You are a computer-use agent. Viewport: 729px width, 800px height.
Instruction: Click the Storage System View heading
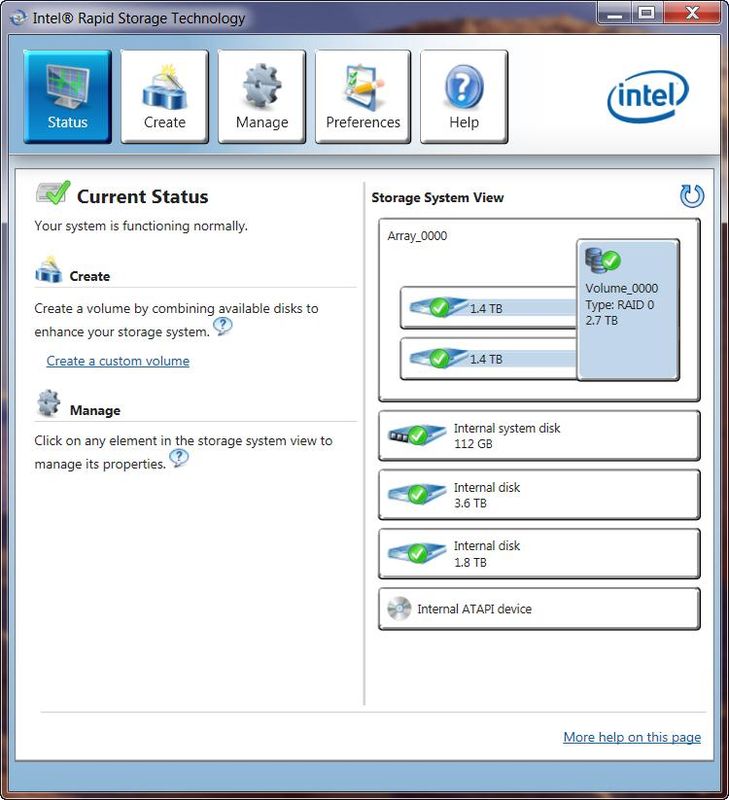tap(438, 197)
